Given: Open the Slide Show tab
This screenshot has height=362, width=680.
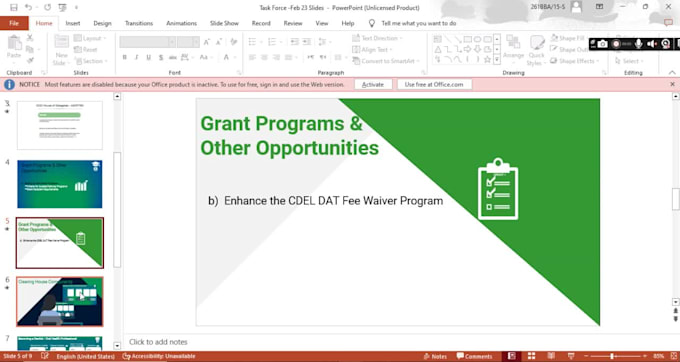Looking at the screenshot, I should [x=224, y=23].
